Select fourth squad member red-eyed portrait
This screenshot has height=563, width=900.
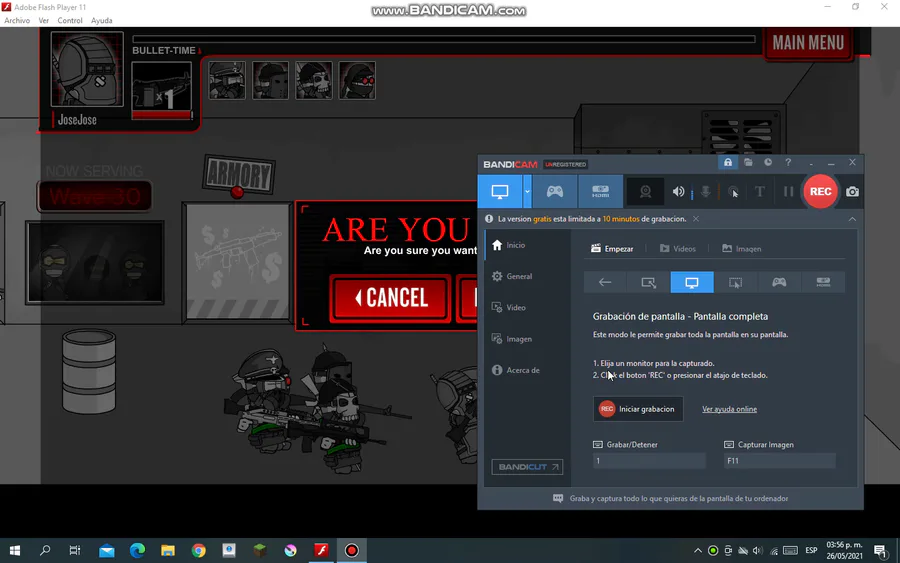click(x=357, y=80)
